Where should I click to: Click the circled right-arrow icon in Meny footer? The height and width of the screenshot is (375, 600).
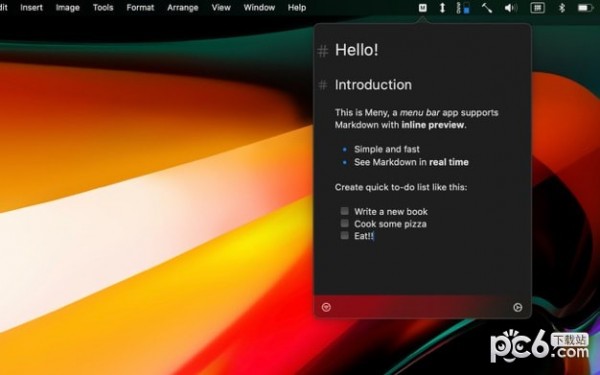point(517,307)
